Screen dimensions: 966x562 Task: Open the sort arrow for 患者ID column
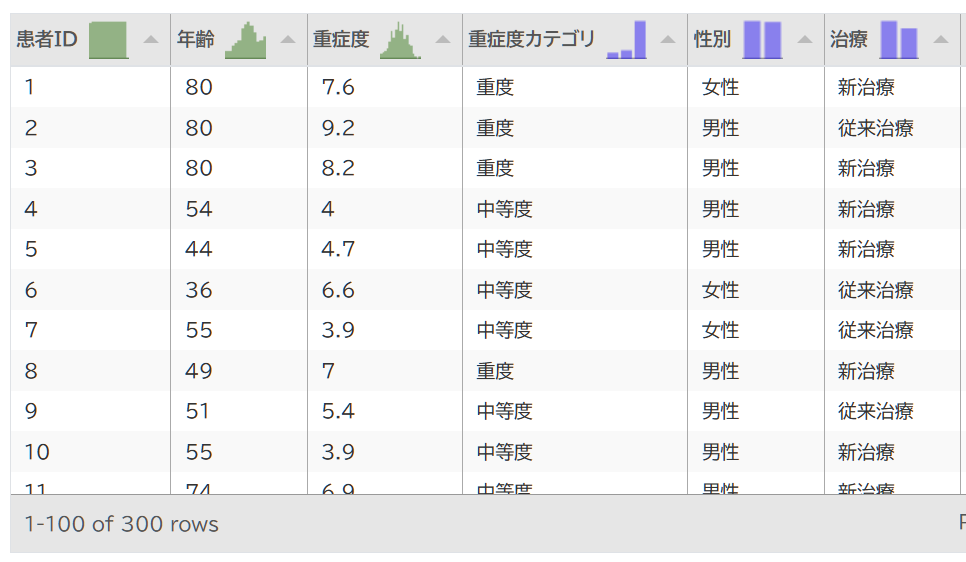click(x=151, y=40)
